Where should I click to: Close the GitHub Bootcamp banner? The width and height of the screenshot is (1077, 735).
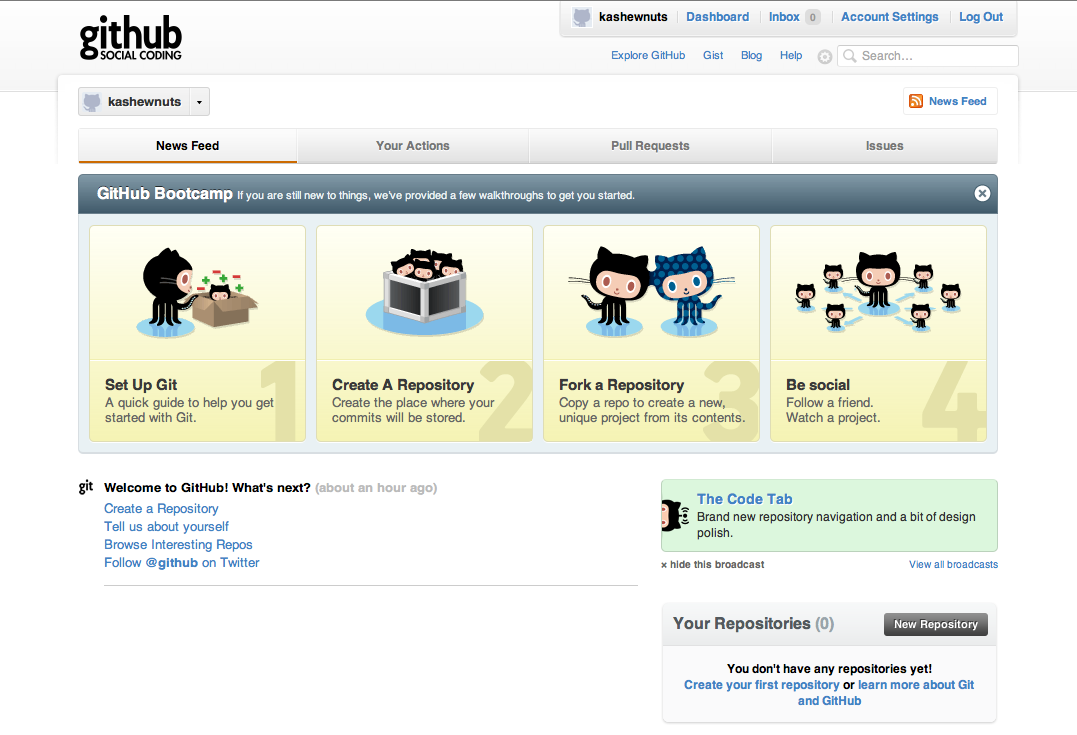pyautogui.click(x=982, y=194)
